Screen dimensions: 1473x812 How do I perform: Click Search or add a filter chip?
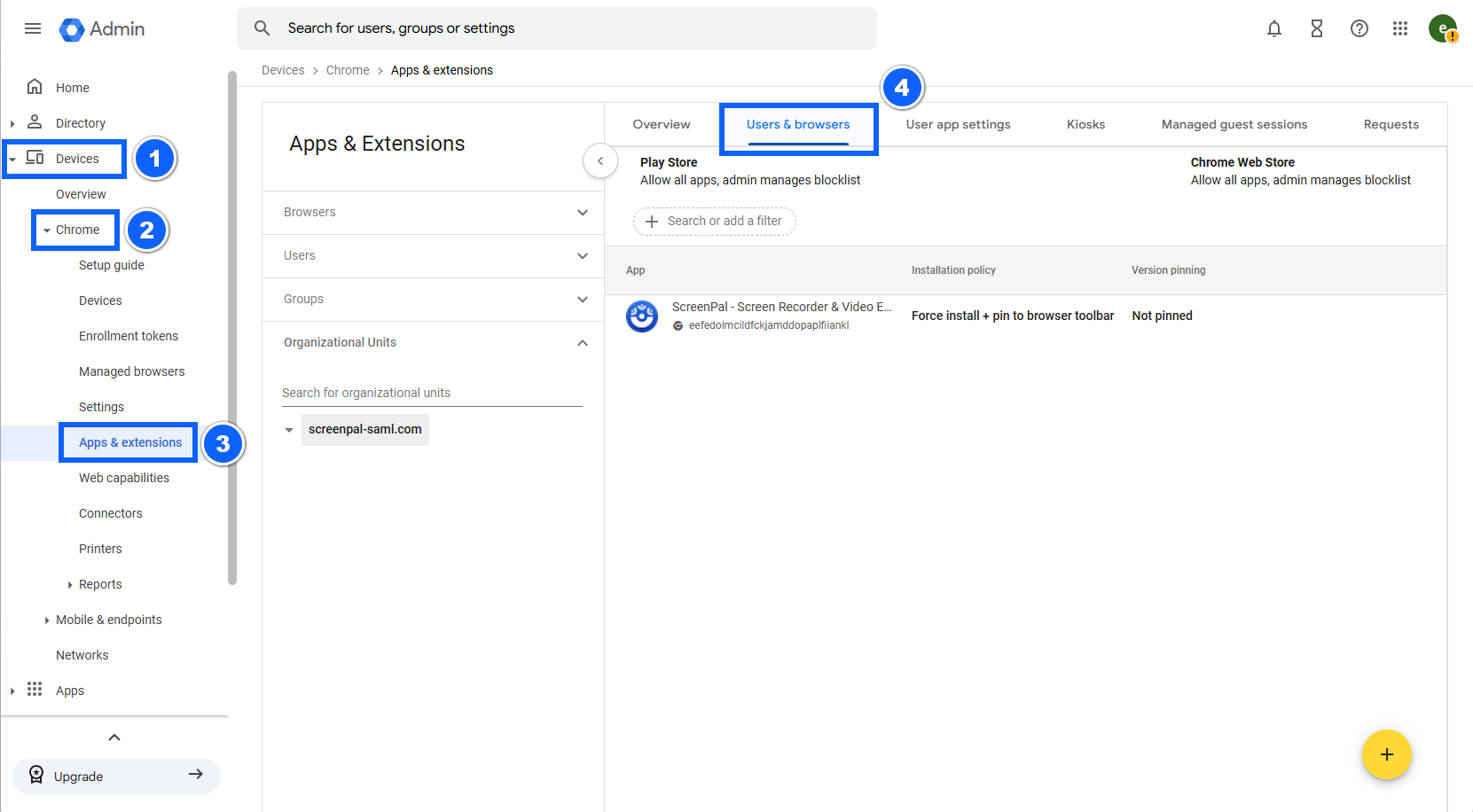pyautogui.click(x=715, y=222)
